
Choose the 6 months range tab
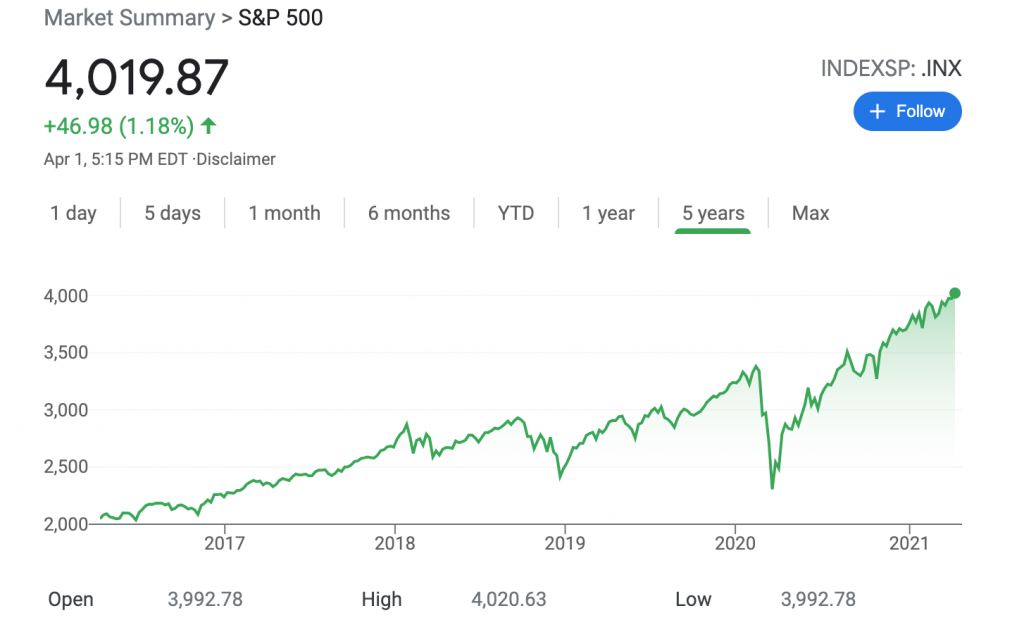click(x=409, y=213)
